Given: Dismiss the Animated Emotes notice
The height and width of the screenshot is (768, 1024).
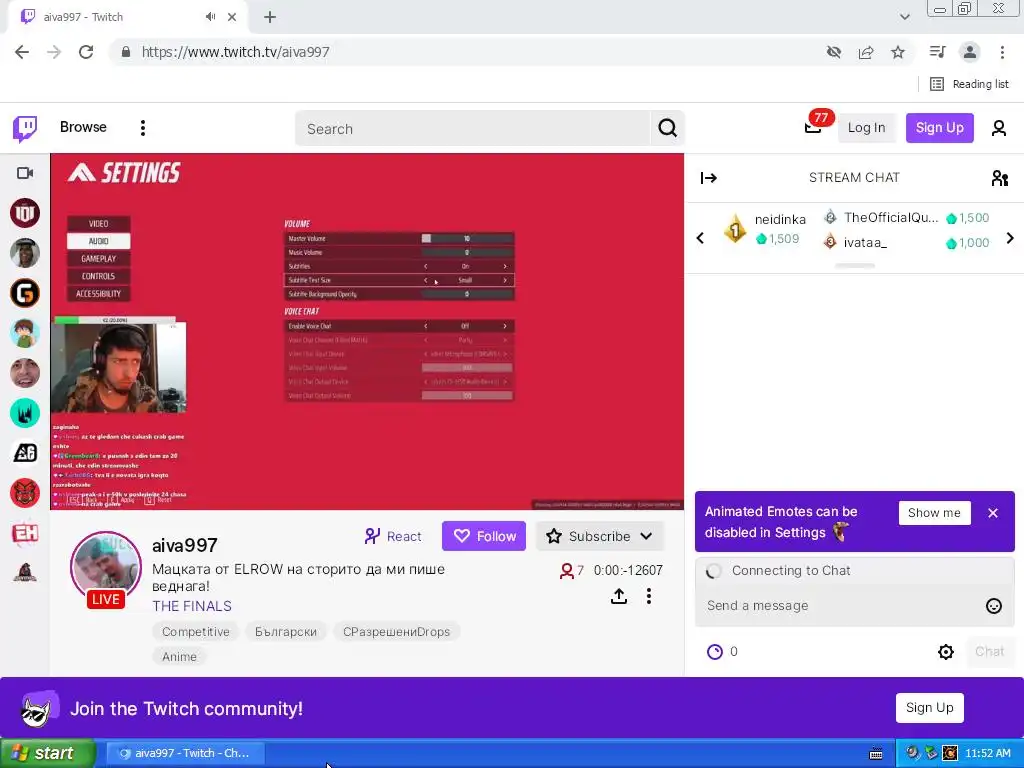Looking at the screenshot, I should (993, 513).
